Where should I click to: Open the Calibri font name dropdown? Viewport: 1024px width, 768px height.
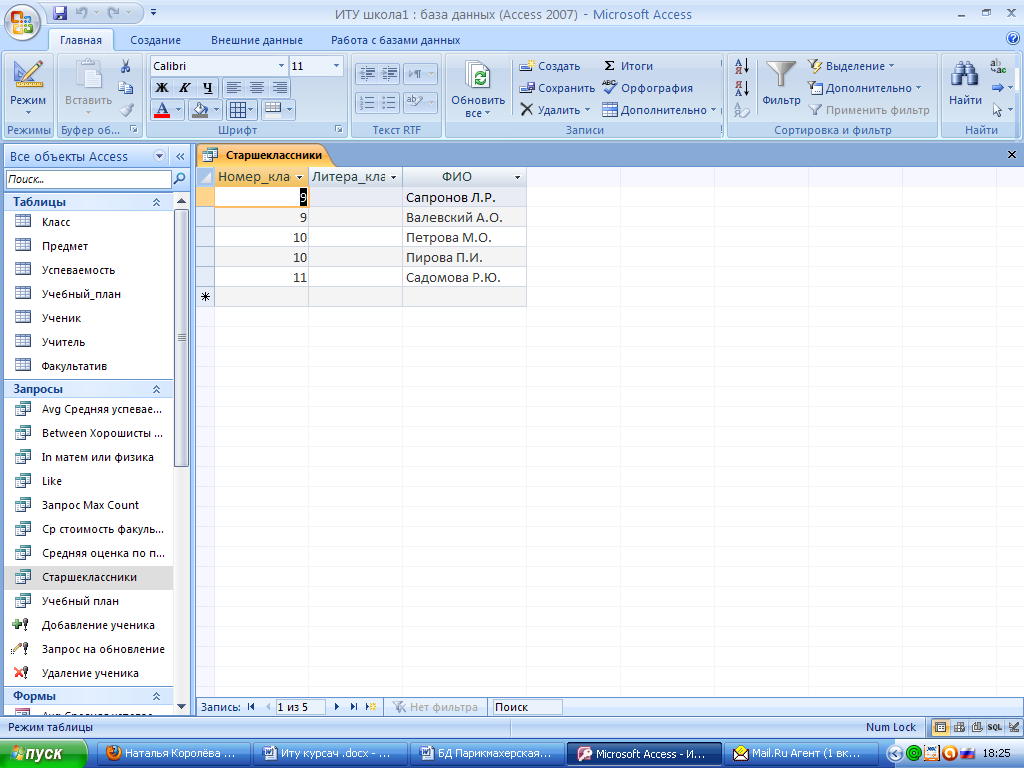pos(281,66)
